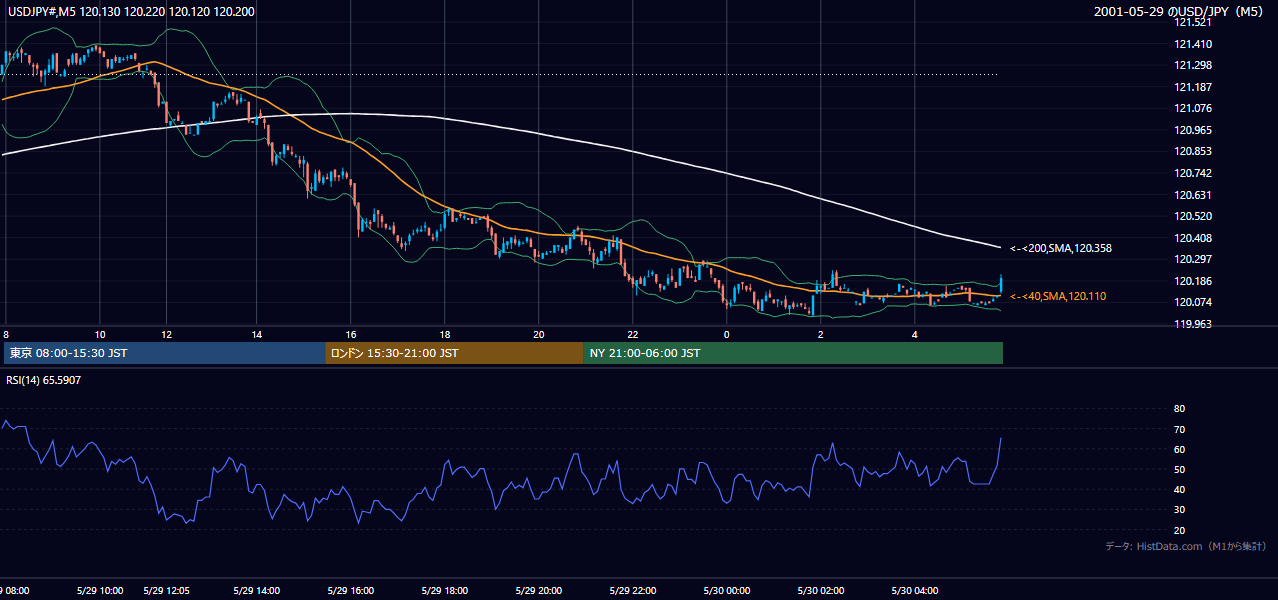Click the 5/29 12:05 time axis label
Image resolution: width=1278 pixels, height=600 pixels.
pos(166,590)
